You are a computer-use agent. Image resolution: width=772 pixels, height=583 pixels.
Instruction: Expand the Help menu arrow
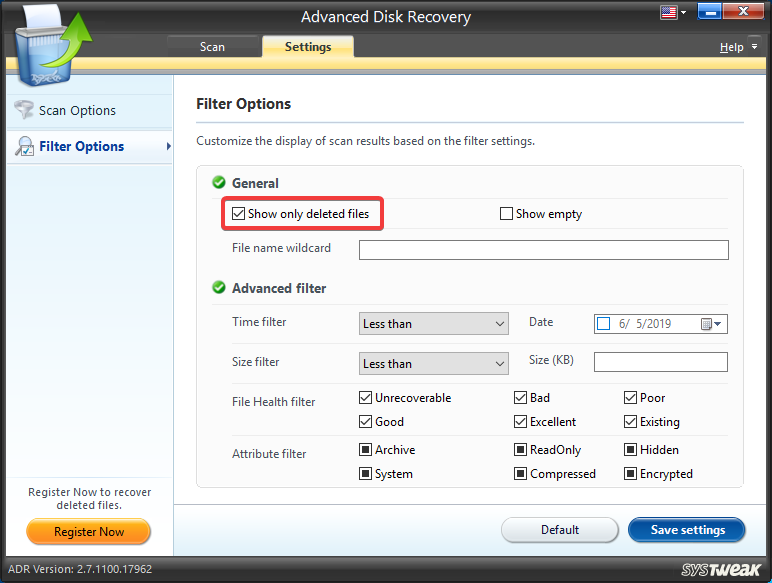(x=754, y=47)
